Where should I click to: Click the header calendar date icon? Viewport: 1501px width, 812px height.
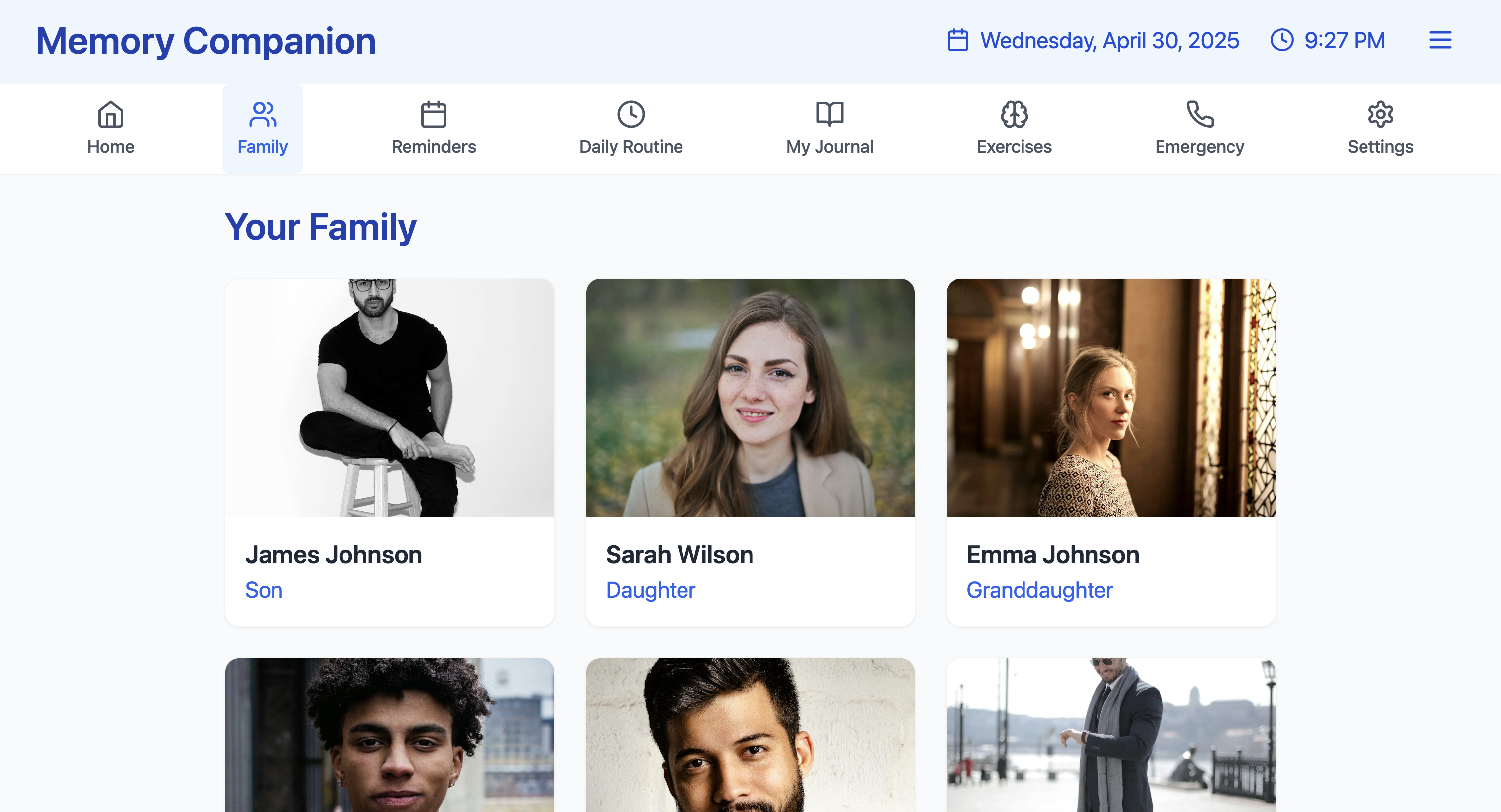pyautogui.click(x=957, y=40)
